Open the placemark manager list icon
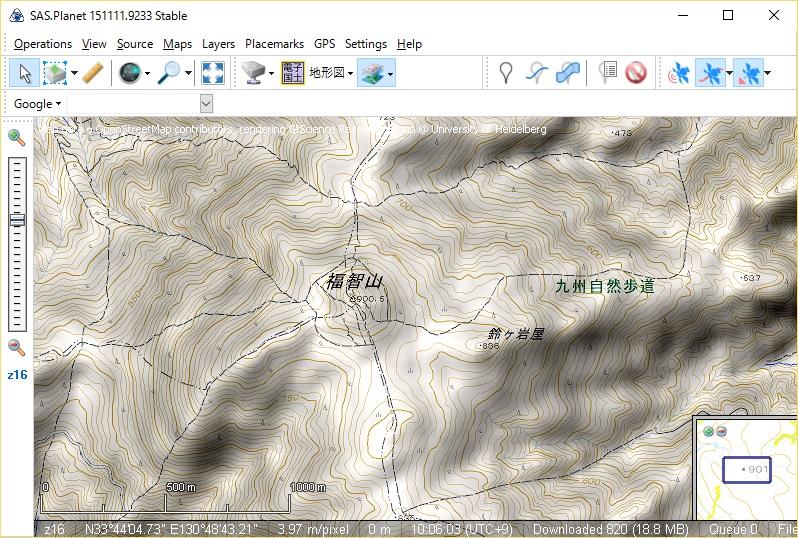Image resolution: width=798 pixels, height=538 pixels. [x=607, y=73]
